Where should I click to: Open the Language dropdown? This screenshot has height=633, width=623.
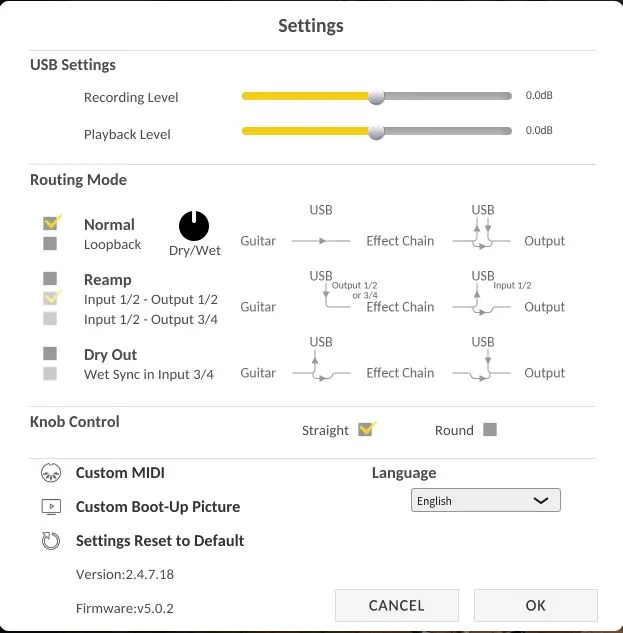pyautogui.click(x=485, y=500)
